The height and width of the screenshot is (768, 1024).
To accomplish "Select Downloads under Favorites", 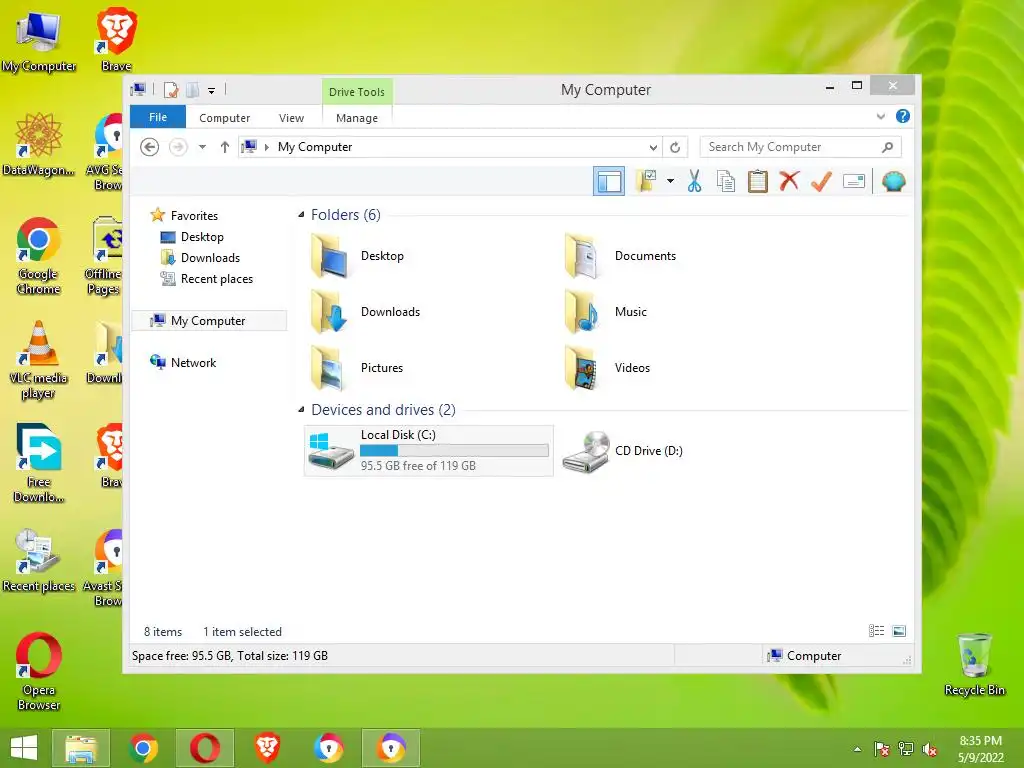I will 210,258.
